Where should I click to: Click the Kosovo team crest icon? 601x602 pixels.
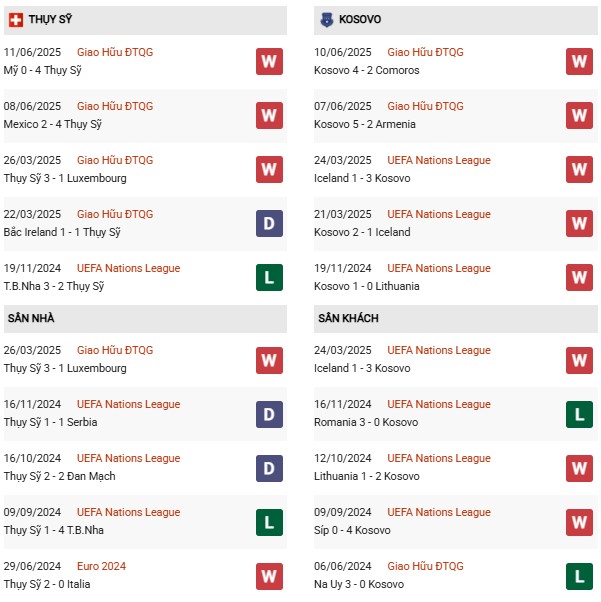pyautogui.click(x=326, y=20)
